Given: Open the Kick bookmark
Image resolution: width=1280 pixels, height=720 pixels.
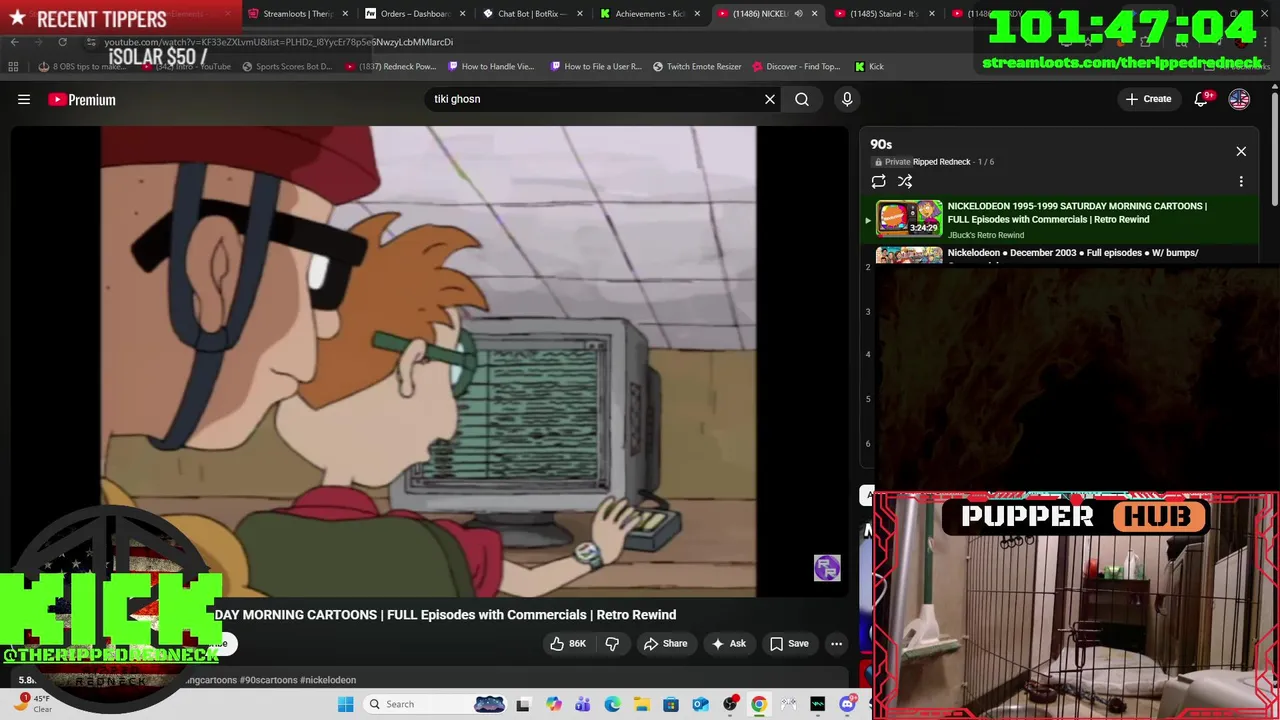Looking at the screenshot, I should point(869,67).
